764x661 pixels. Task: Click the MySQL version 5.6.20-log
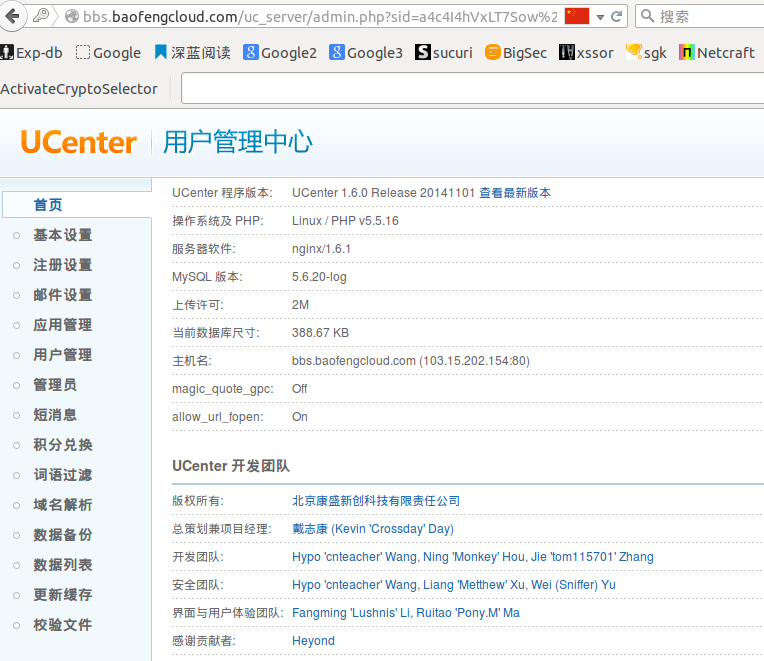pyautogui.click(x=319, y=277)
